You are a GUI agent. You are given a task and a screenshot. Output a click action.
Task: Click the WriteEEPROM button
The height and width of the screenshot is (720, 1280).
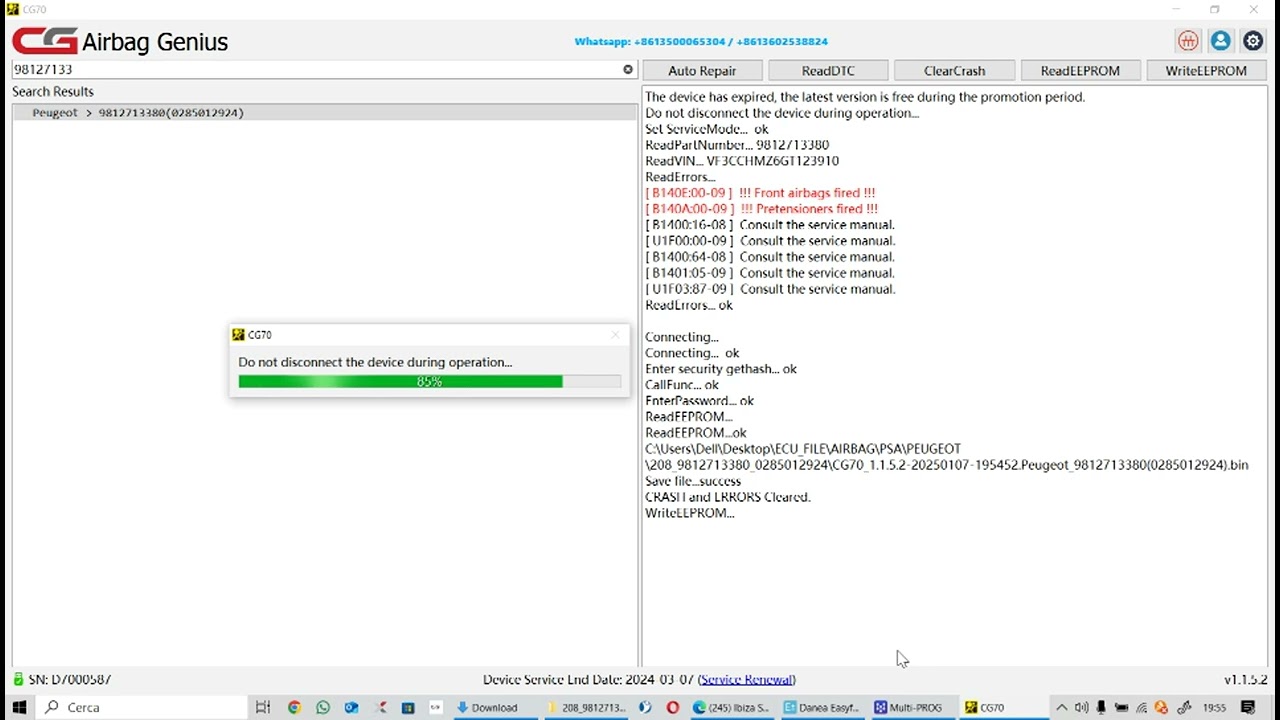click(x=1206, y=71)
